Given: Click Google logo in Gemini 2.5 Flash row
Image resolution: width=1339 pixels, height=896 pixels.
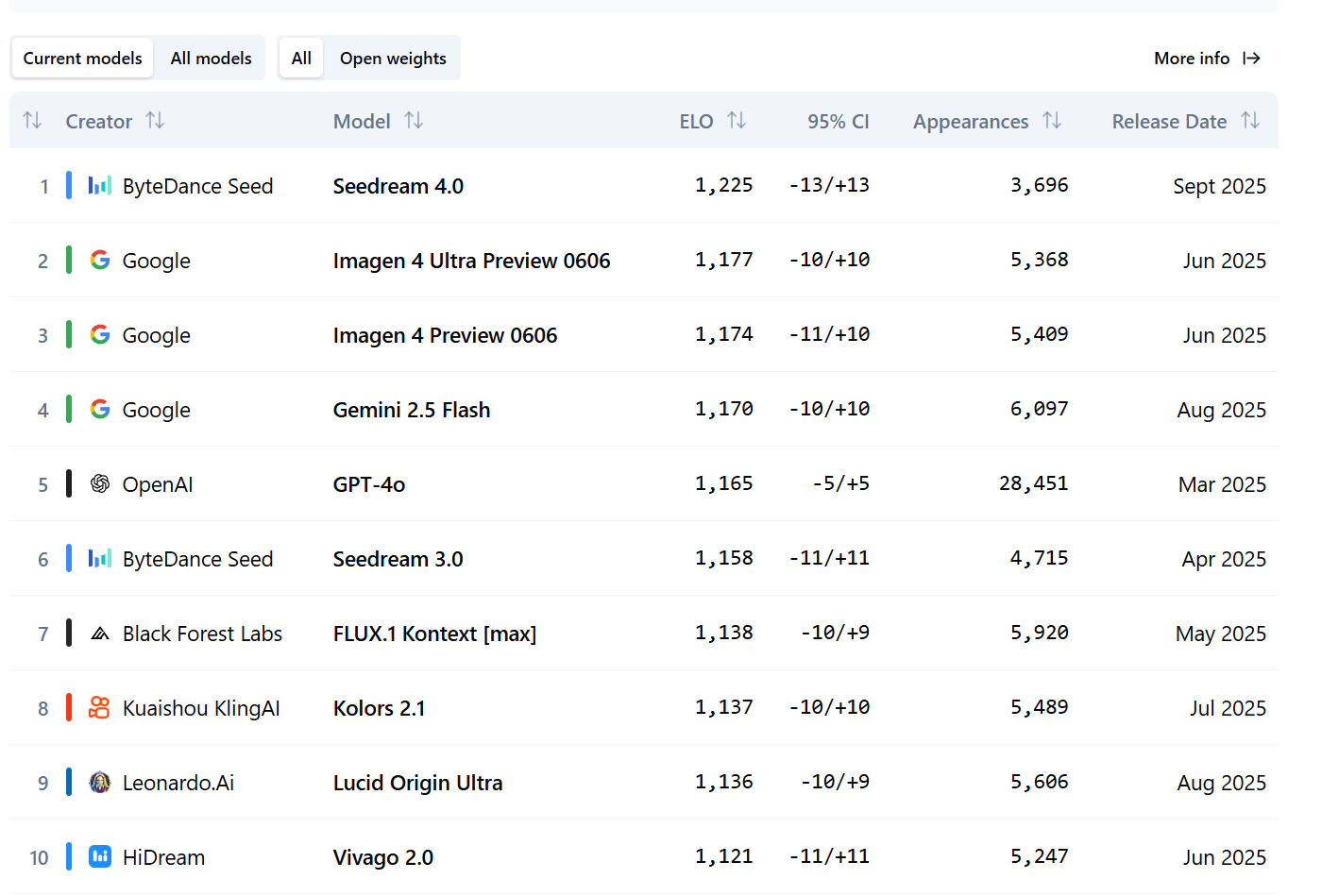Looking at the screenshot, I should coord(100,409).
